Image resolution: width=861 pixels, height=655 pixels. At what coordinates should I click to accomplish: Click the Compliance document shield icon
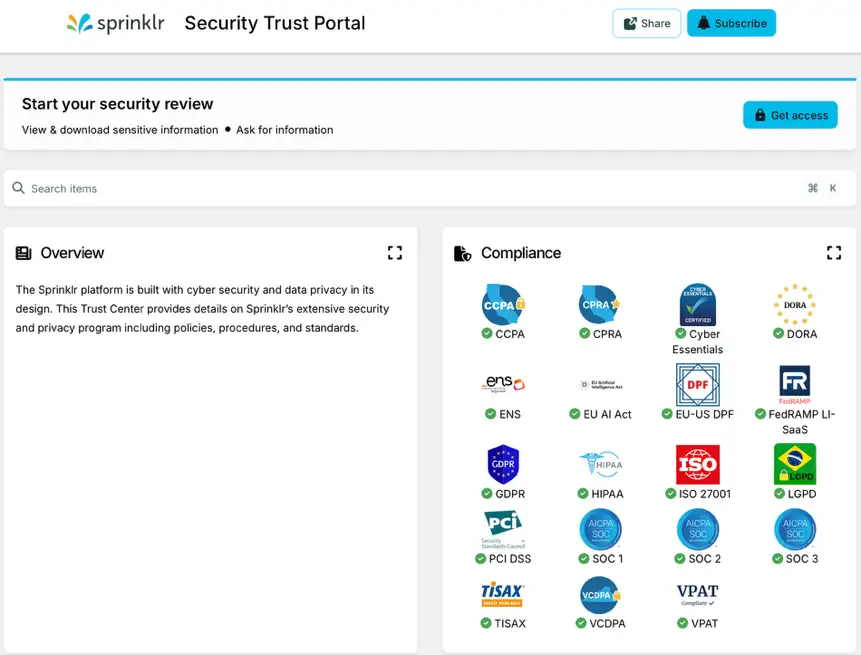click(x=462, y=253)
